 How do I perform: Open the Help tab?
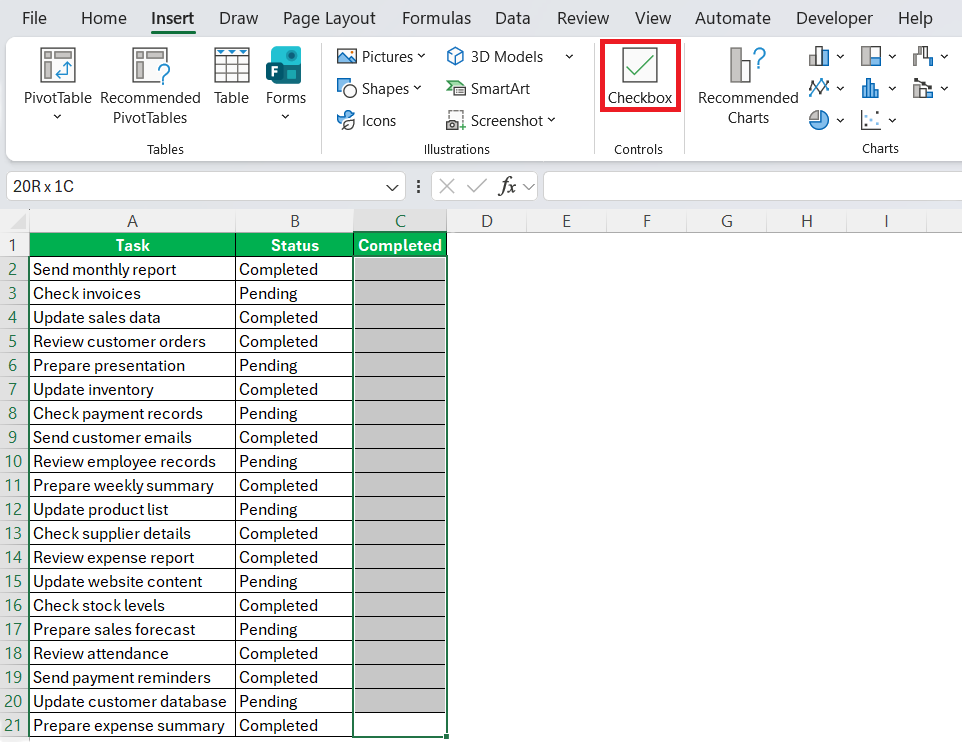pyautogui.click(x=915, y=18)
